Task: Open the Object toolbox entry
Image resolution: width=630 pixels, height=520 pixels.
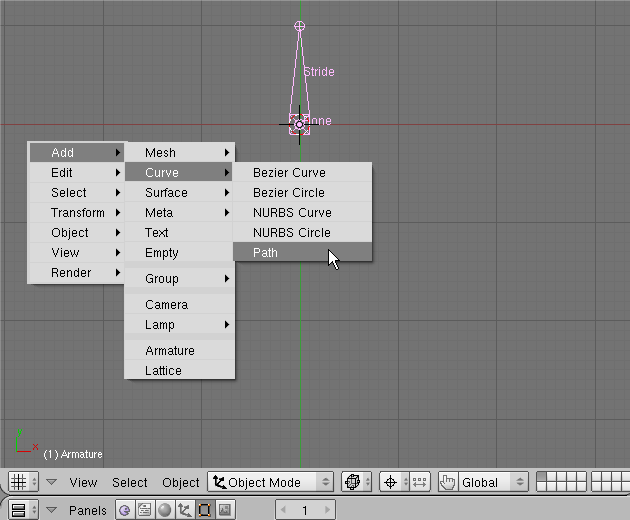Action: (x=77, y=232)
